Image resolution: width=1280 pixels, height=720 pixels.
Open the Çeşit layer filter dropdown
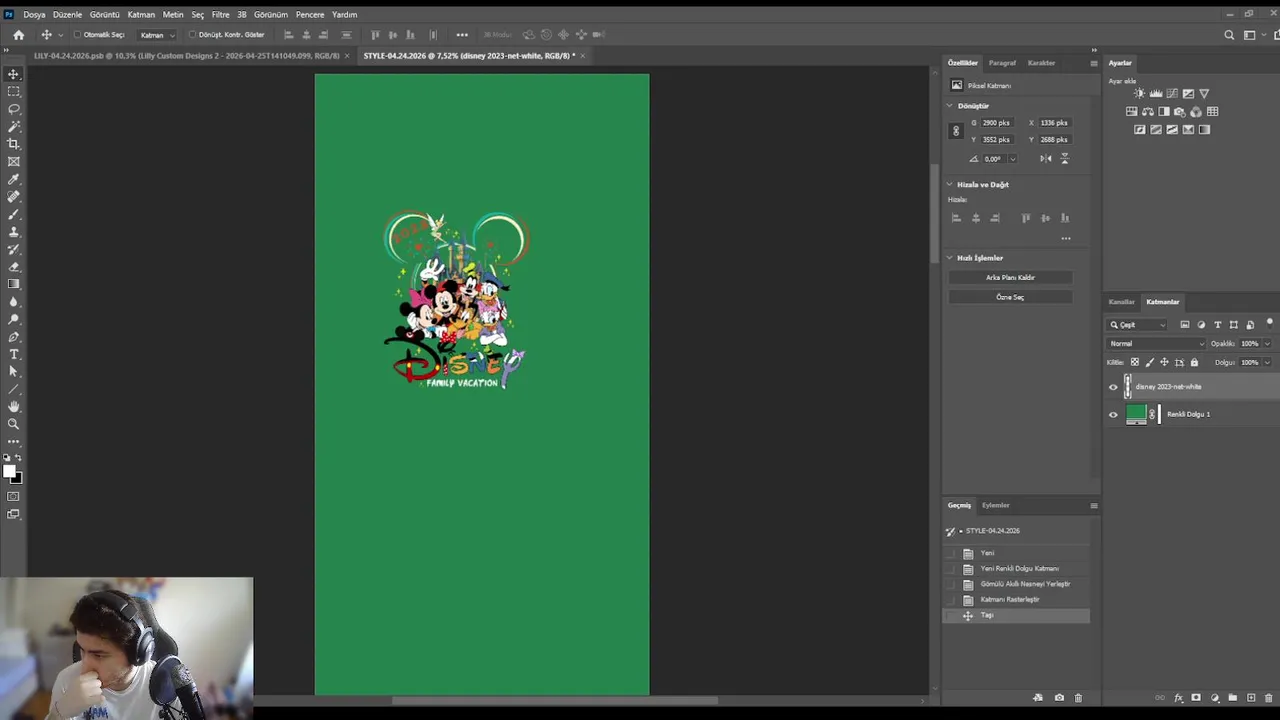click(1137, 325)
